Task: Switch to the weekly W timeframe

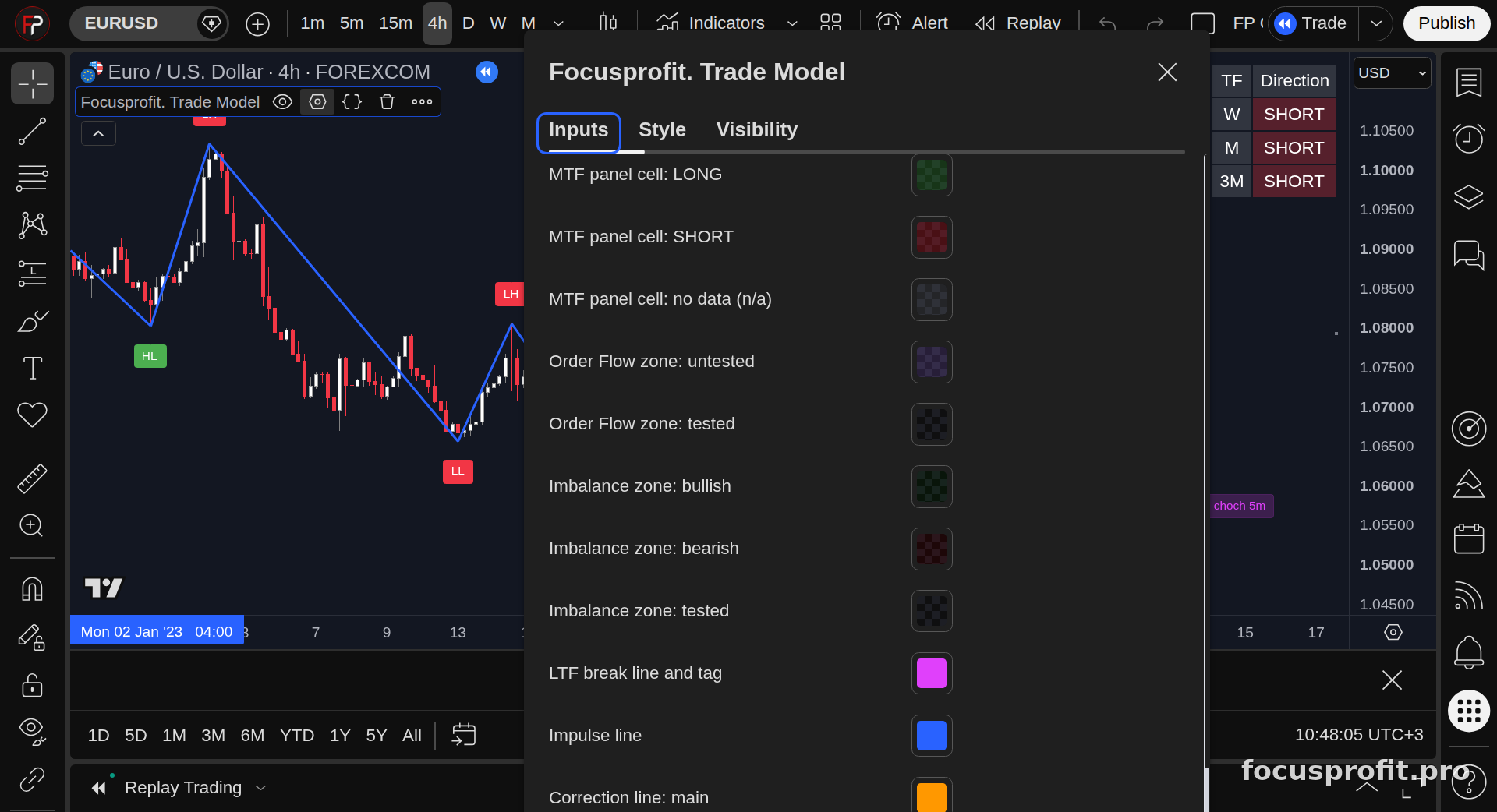Action: click(x=497, y=23)
